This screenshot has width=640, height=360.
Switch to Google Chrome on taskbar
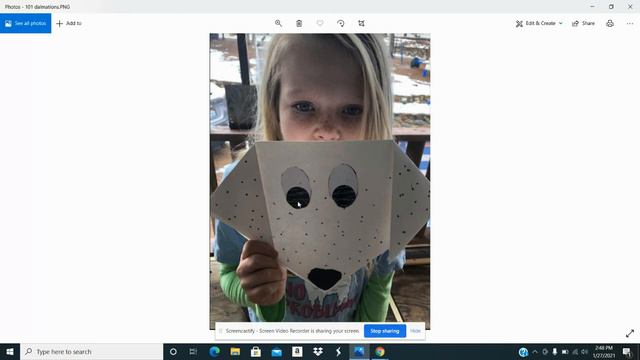click(380, 351)
